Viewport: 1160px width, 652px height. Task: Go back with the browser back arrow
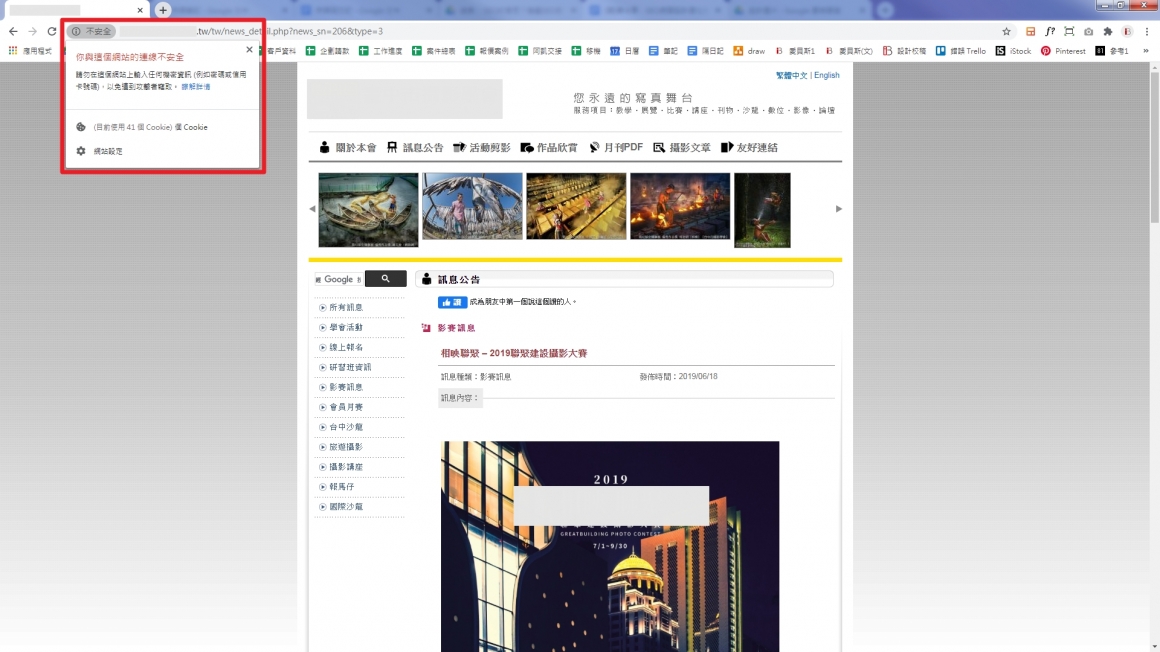click(x=13, y=31)
